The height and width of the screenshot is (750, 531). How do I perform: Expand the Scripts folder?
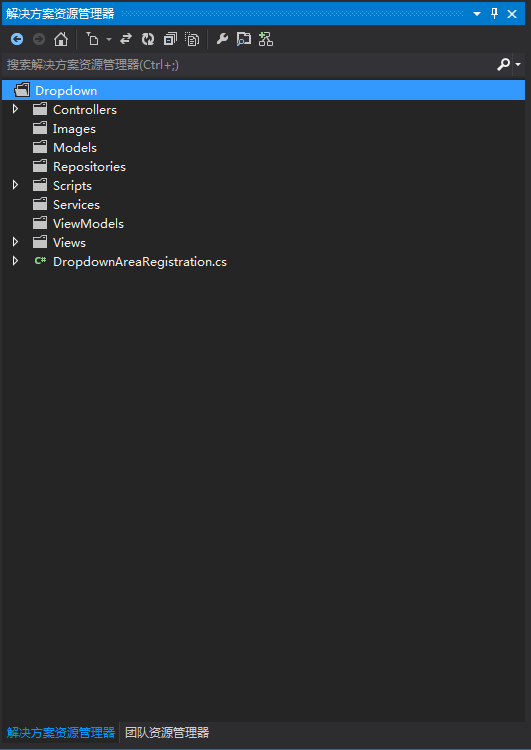(15, 185)
